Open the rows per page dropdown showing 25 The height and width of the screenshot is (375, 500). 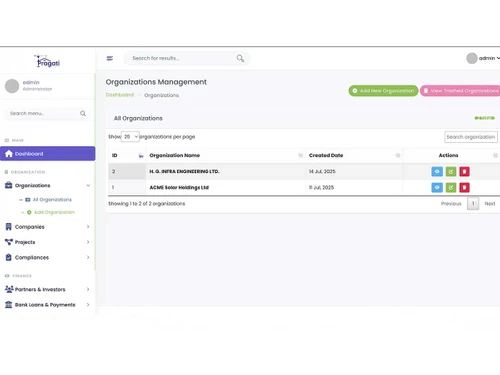[x=130, y=137]
